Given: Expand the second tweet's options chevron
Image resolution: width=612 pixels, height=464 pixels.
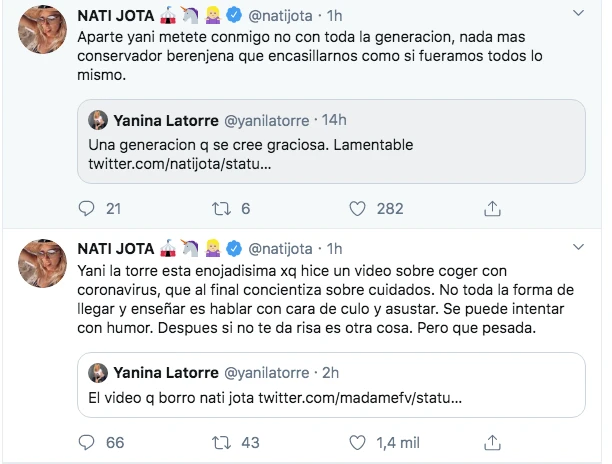Looking at the screenshot, I should point(579,247).
